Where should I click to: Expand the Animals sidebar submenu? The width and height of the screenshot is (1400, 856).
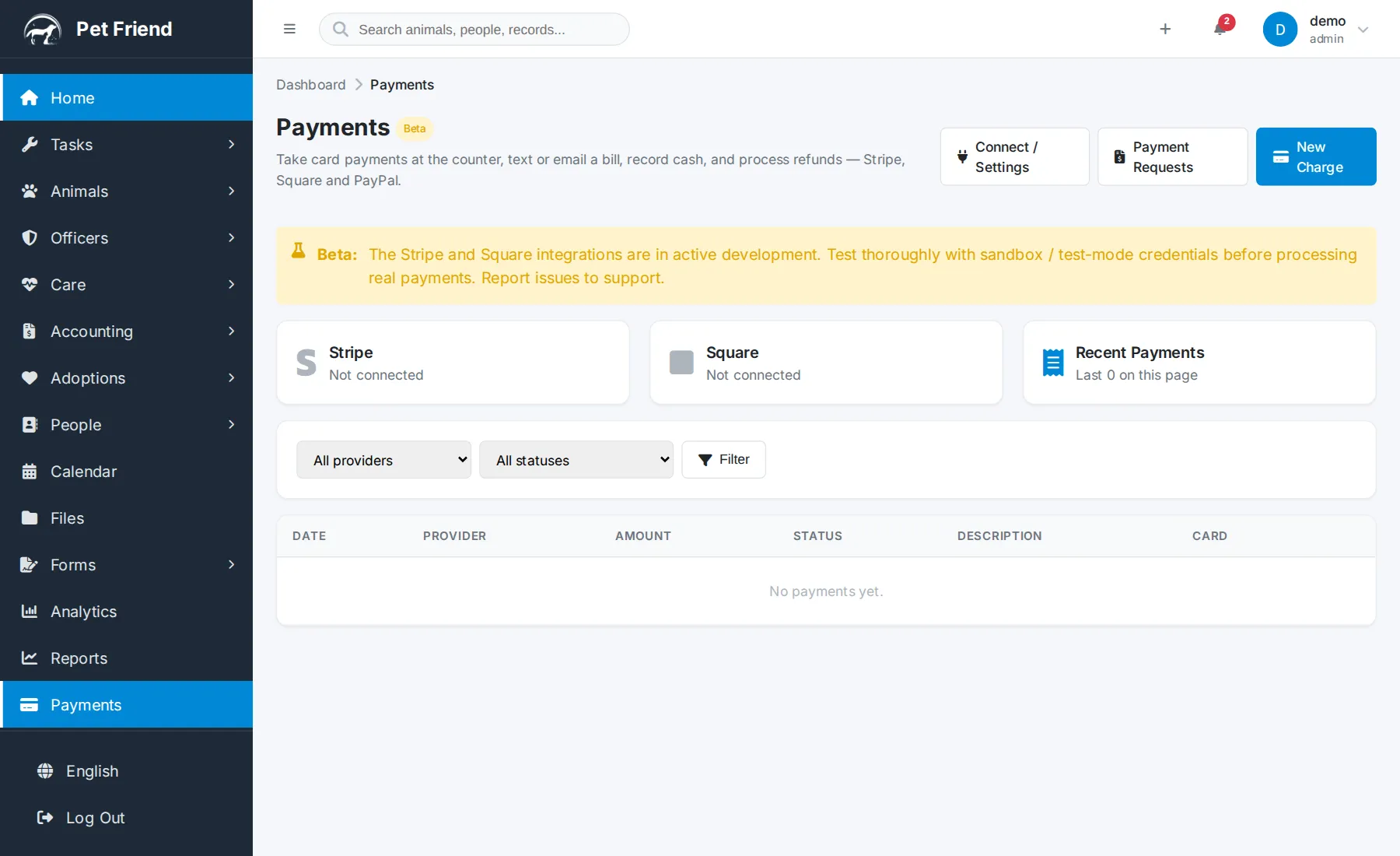coord(128,191)
